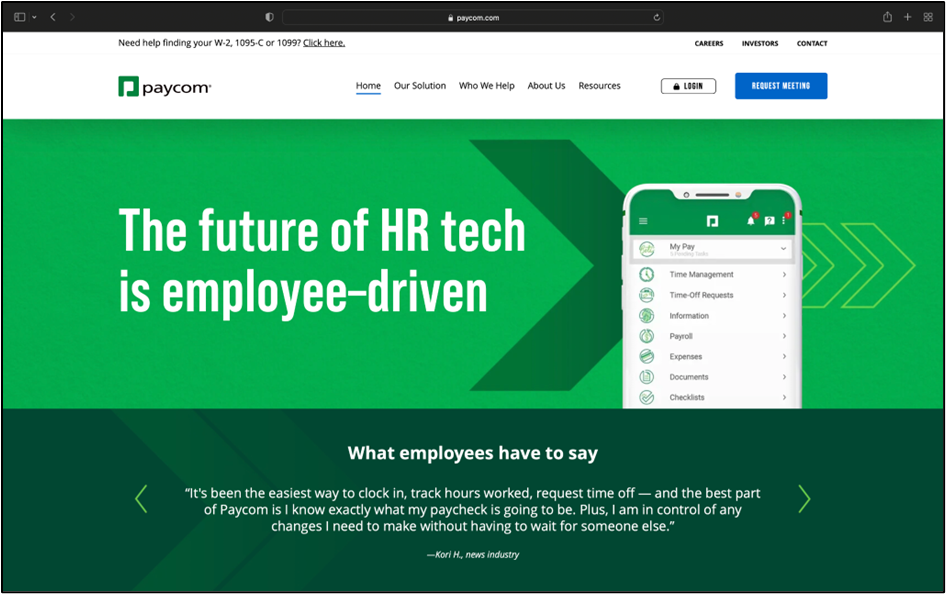Click the privacy shield icon in toolbar

coord(269,17)
